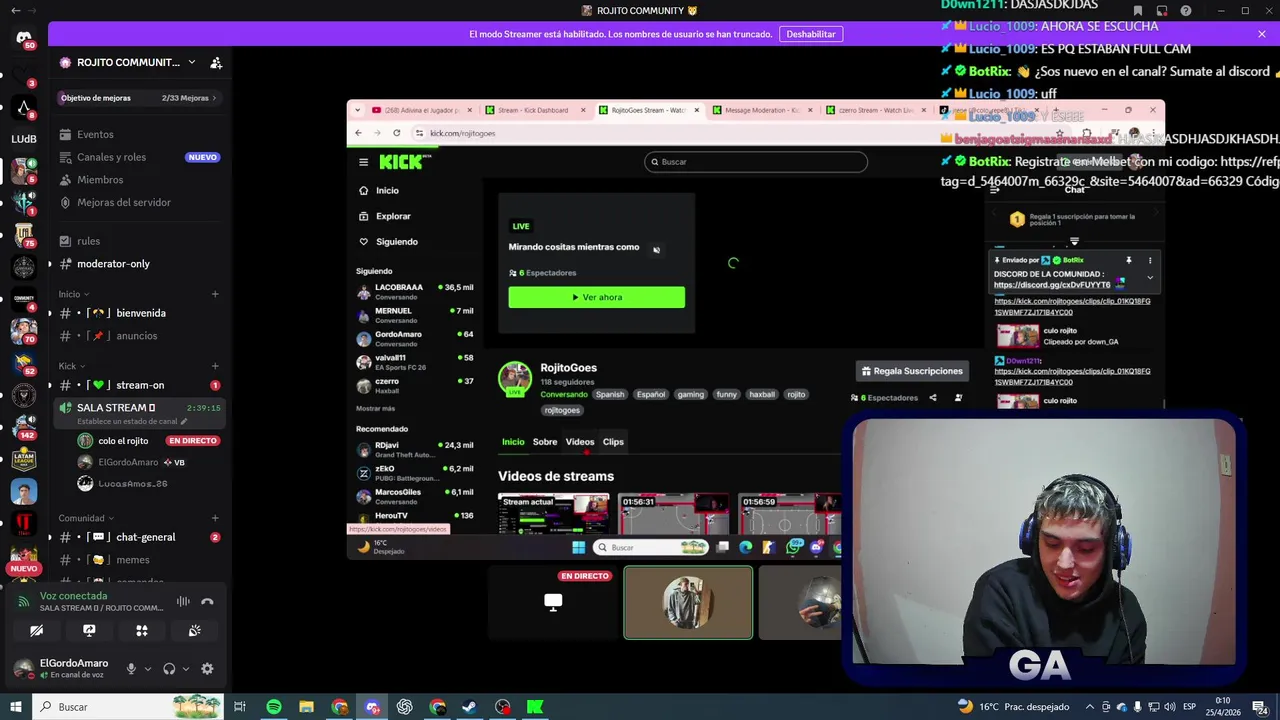Screen dimensions: 1280x720
Task: Open the stream-on channel
Action: 140,385
